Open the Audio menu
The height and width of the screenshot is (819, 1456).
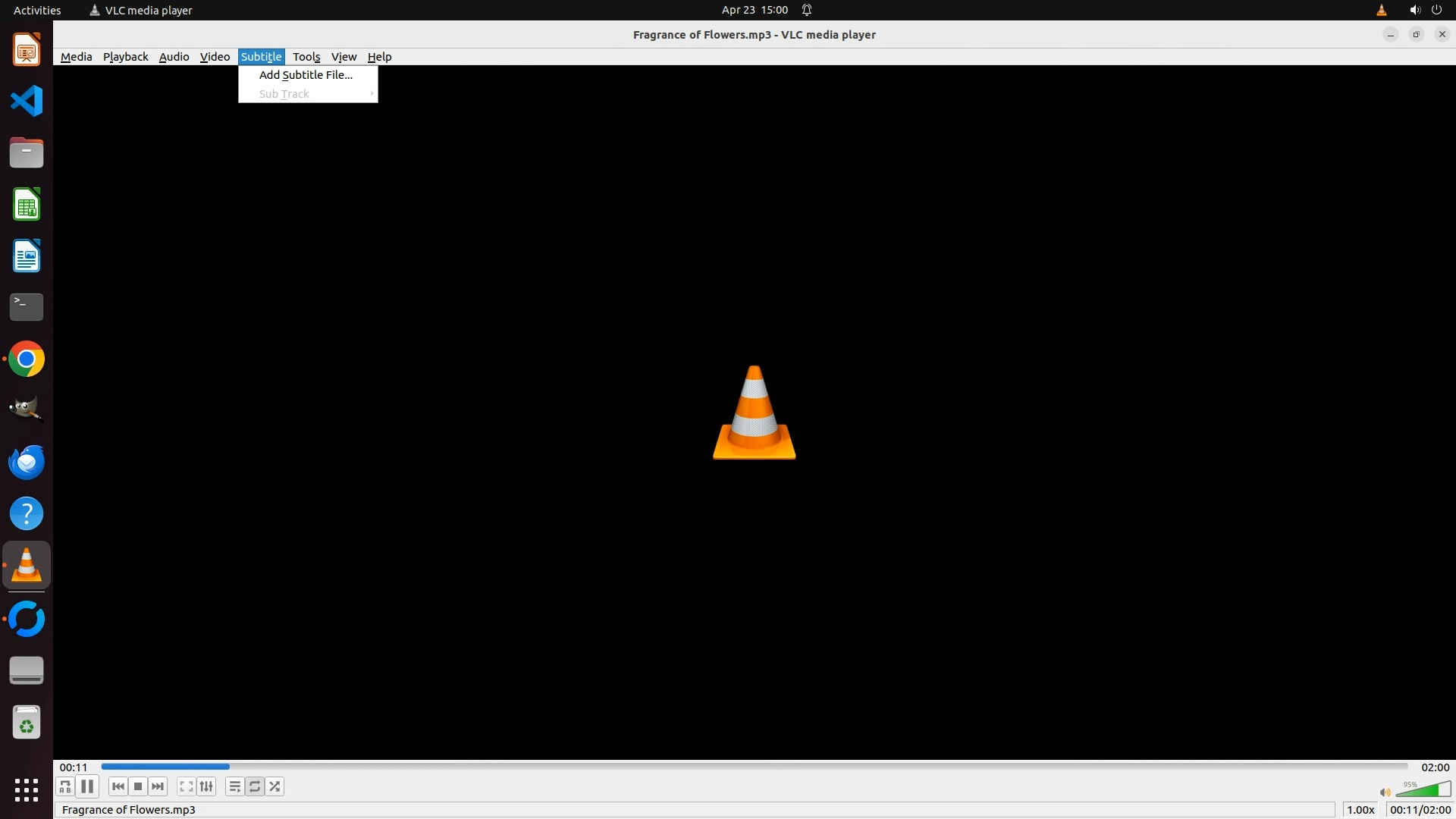[174, 57]
